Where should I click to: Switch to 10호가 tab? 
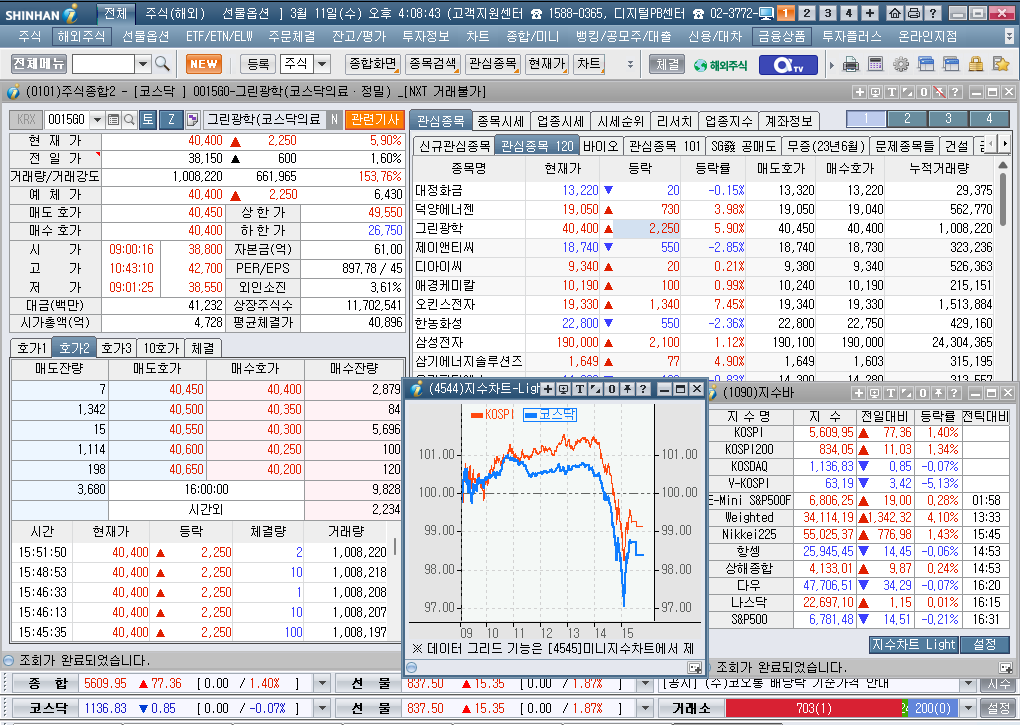pyautogui.click(x=161, y=349)
